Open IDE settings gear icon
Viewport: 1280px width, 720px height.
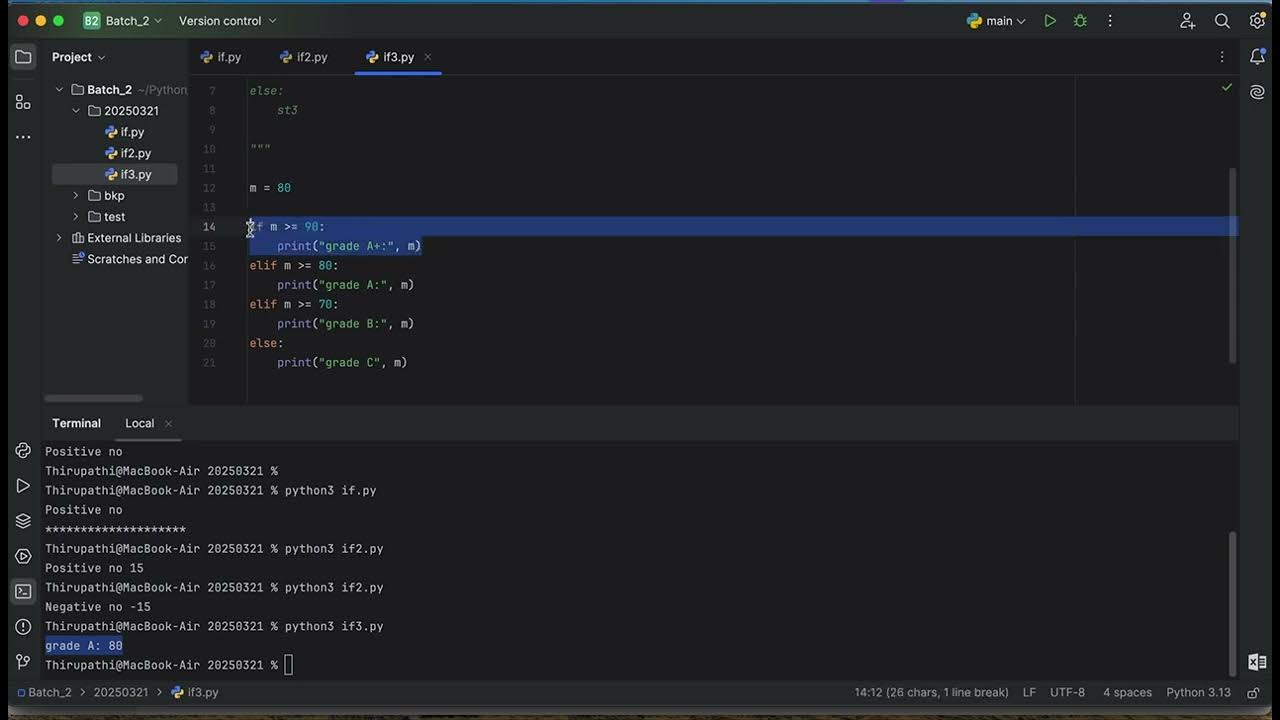pyautogui.click(x=1257, y=21)
